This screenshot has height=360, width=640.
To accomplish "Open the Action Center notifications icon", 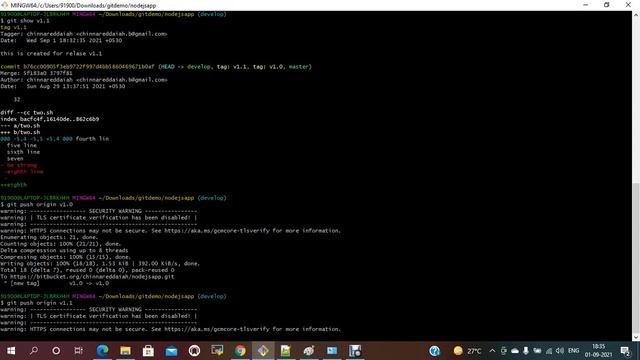I will pyautogui.click(x=625, y=351).
